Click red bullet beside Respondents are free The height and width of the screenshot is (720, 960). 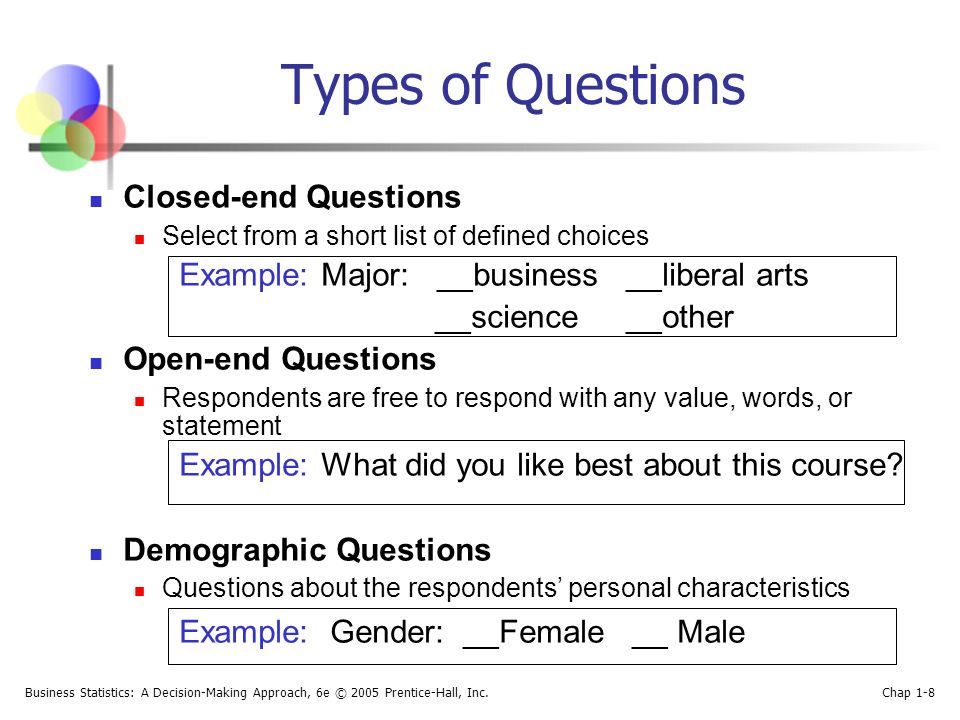click(140, 402)
